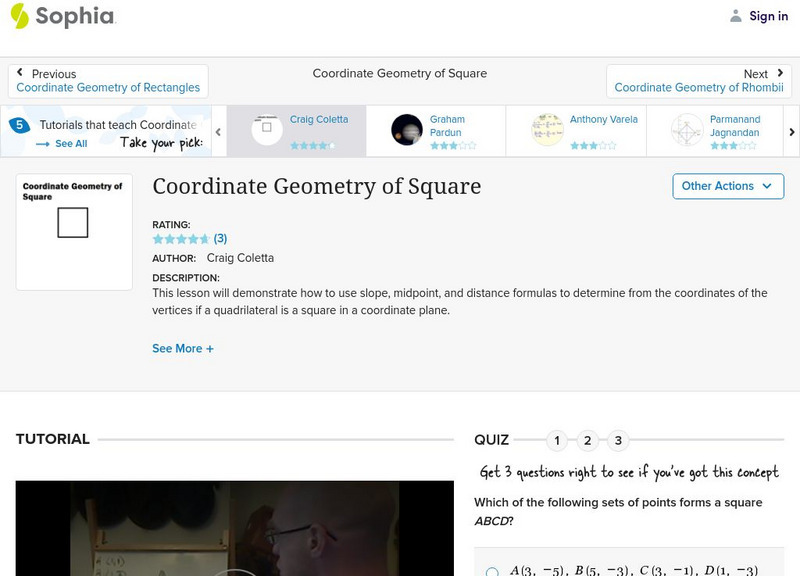This screenshot has width=800, height=576.
Task: Click Craig Coletta's tutorial avatar
Action: click(x=267, y=129)
